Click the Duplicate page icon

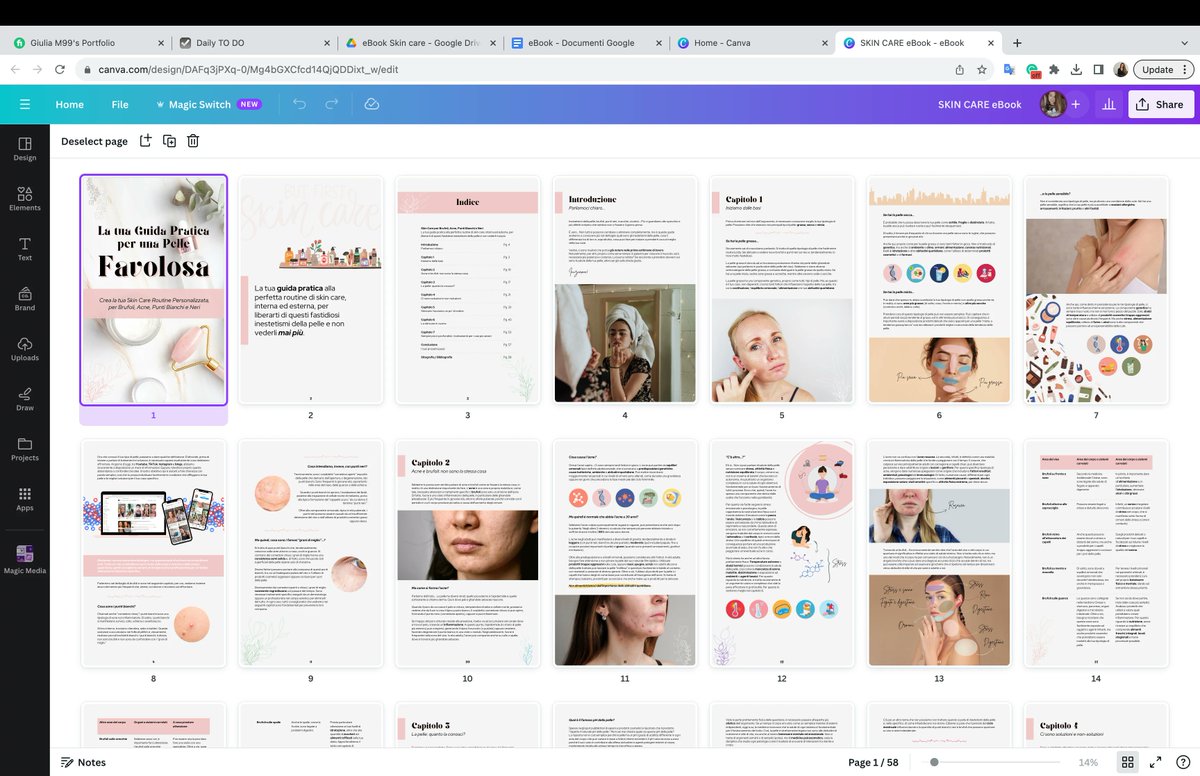click(169, 141)
